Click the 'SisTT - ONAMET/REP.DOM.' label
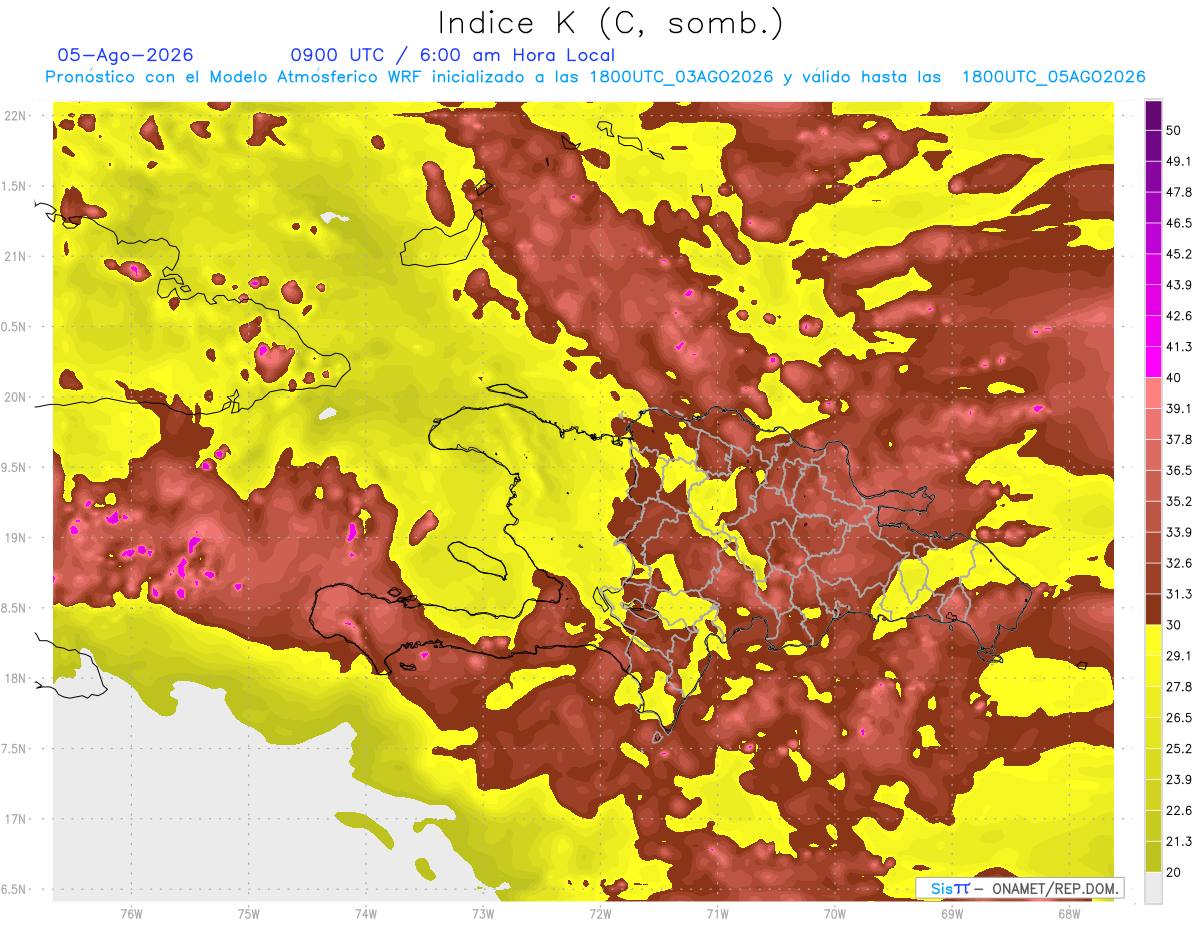 tap(1020, 888)
